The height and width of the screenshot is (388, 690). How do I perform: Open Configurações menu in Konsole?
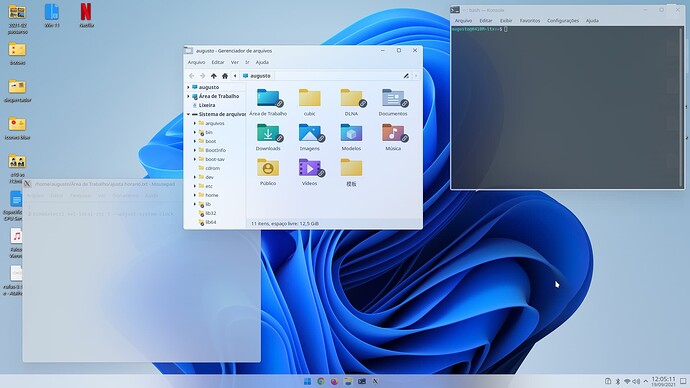(x=563, y=21)
